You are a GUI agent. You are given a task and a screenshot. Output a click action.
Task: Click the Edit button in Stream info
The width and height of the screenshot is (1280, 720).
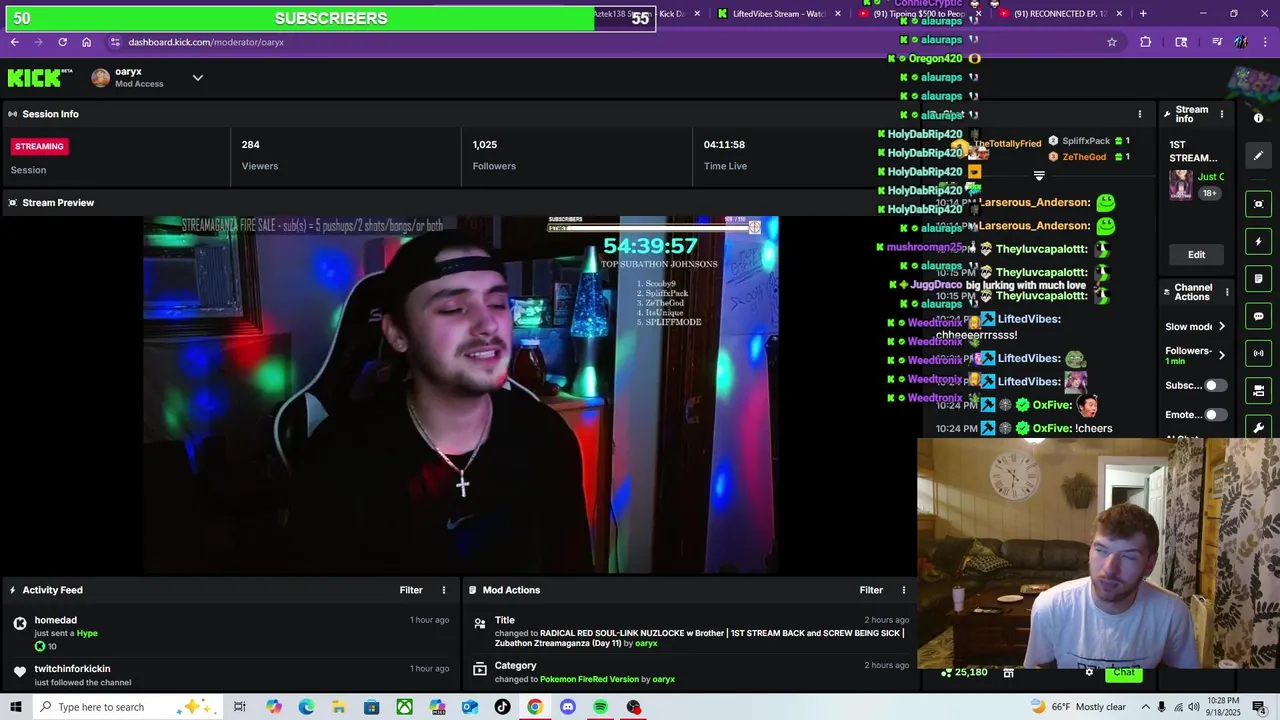pos(1196,255)
